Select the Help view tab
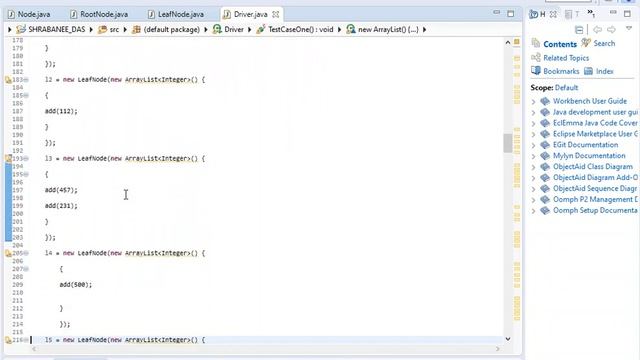 point(537,14)
